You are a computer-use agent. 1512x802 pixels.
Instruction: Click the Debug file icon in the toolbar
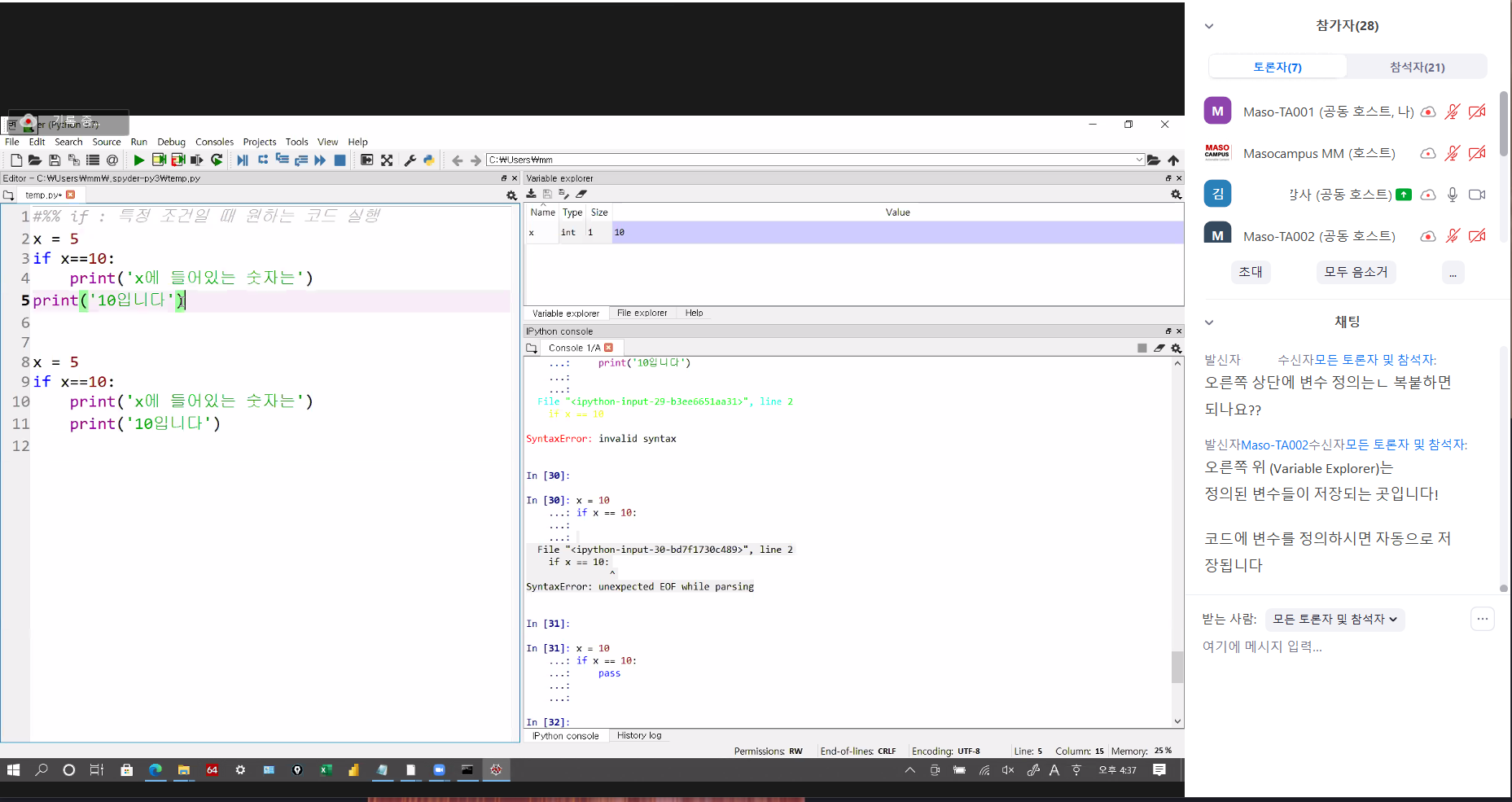pos(243,160)
